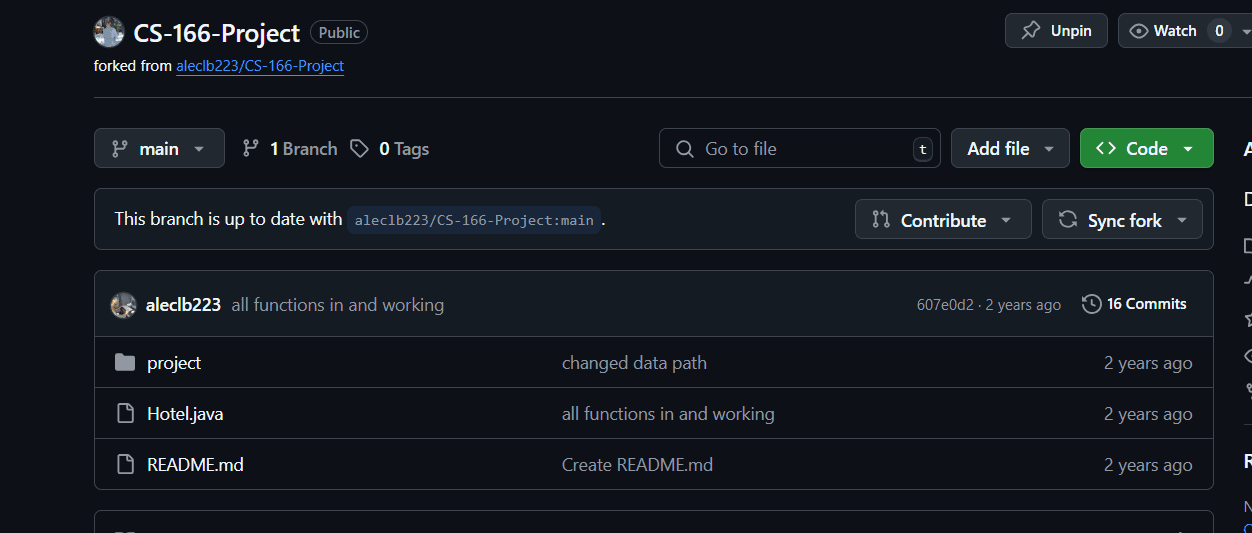The width and height of the screenshot is (1252, 533).
Task: Open the latest commit message in the header row
Action: coord(337,305)
